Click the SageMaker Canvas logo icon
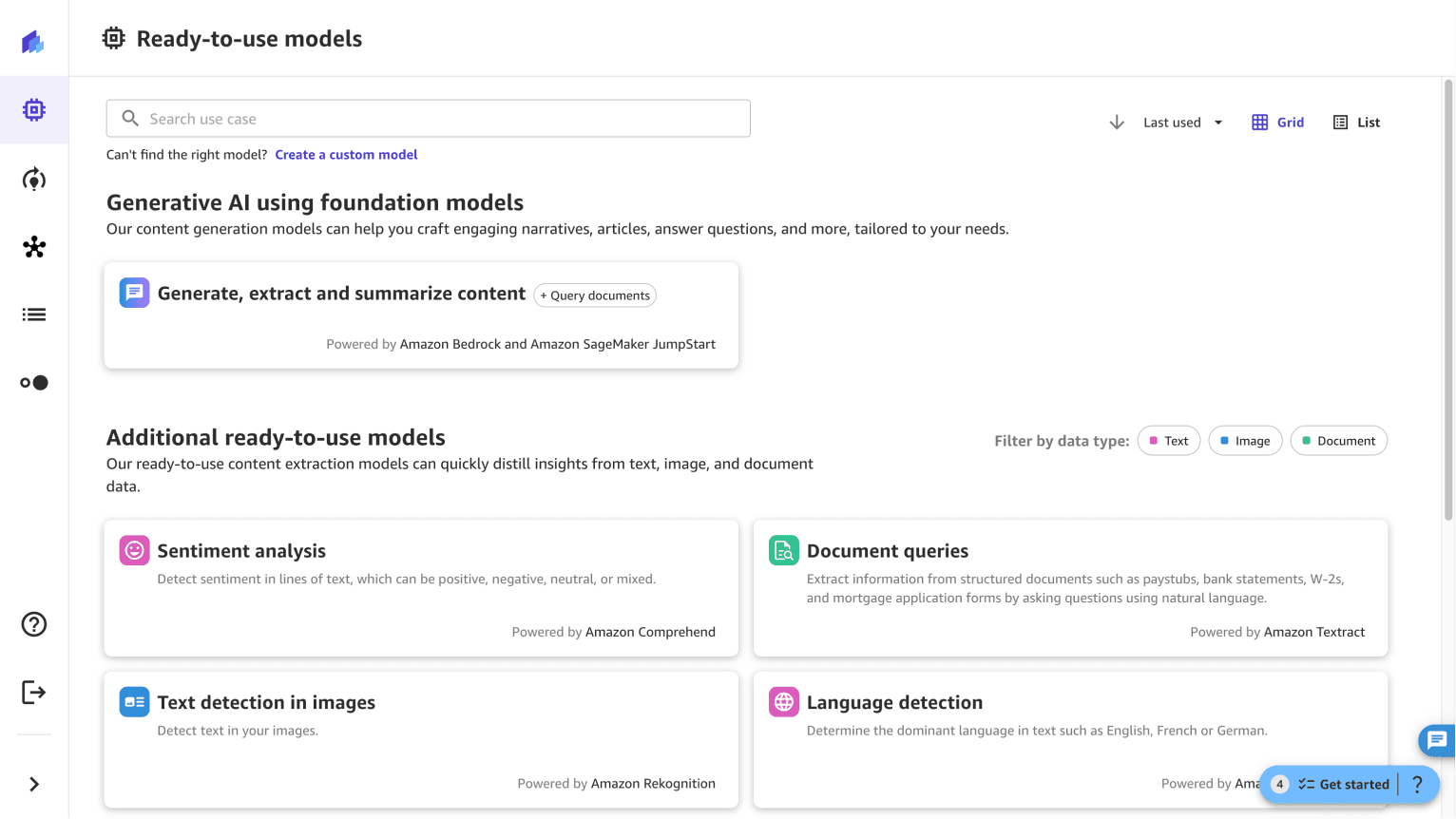Viewport: 1456px width, 819px height. (x=33, y=42)
